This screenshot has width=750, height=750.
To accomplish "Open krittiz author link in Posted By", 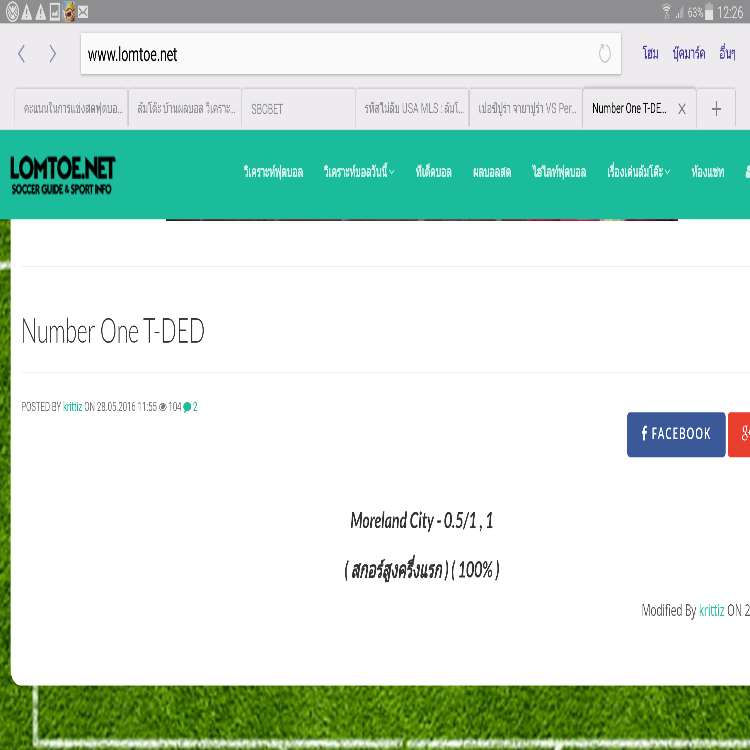I will tap(72, 407).
